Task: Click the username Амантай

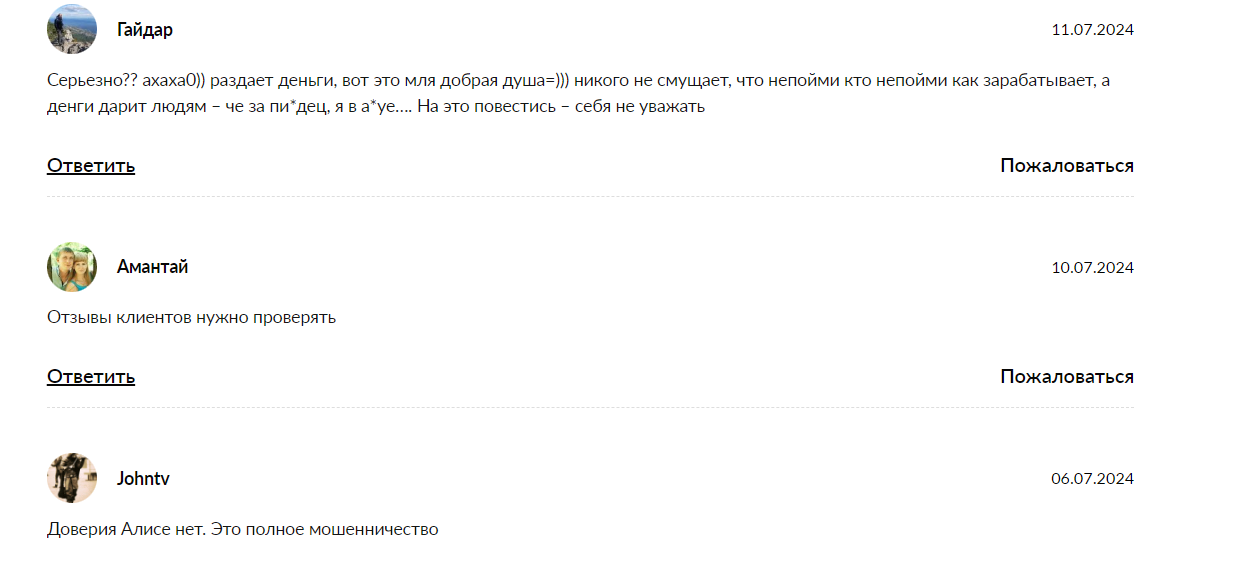Action: coord(152,267)
